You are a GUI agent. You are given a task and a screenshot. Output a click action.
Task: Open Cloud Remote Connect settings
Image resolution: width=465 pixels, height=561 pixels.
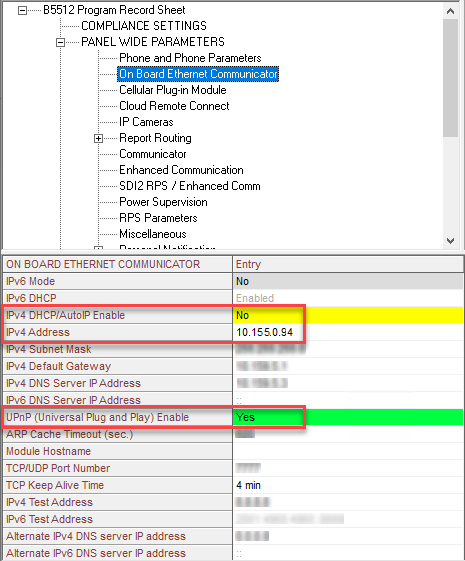point(174,106)
